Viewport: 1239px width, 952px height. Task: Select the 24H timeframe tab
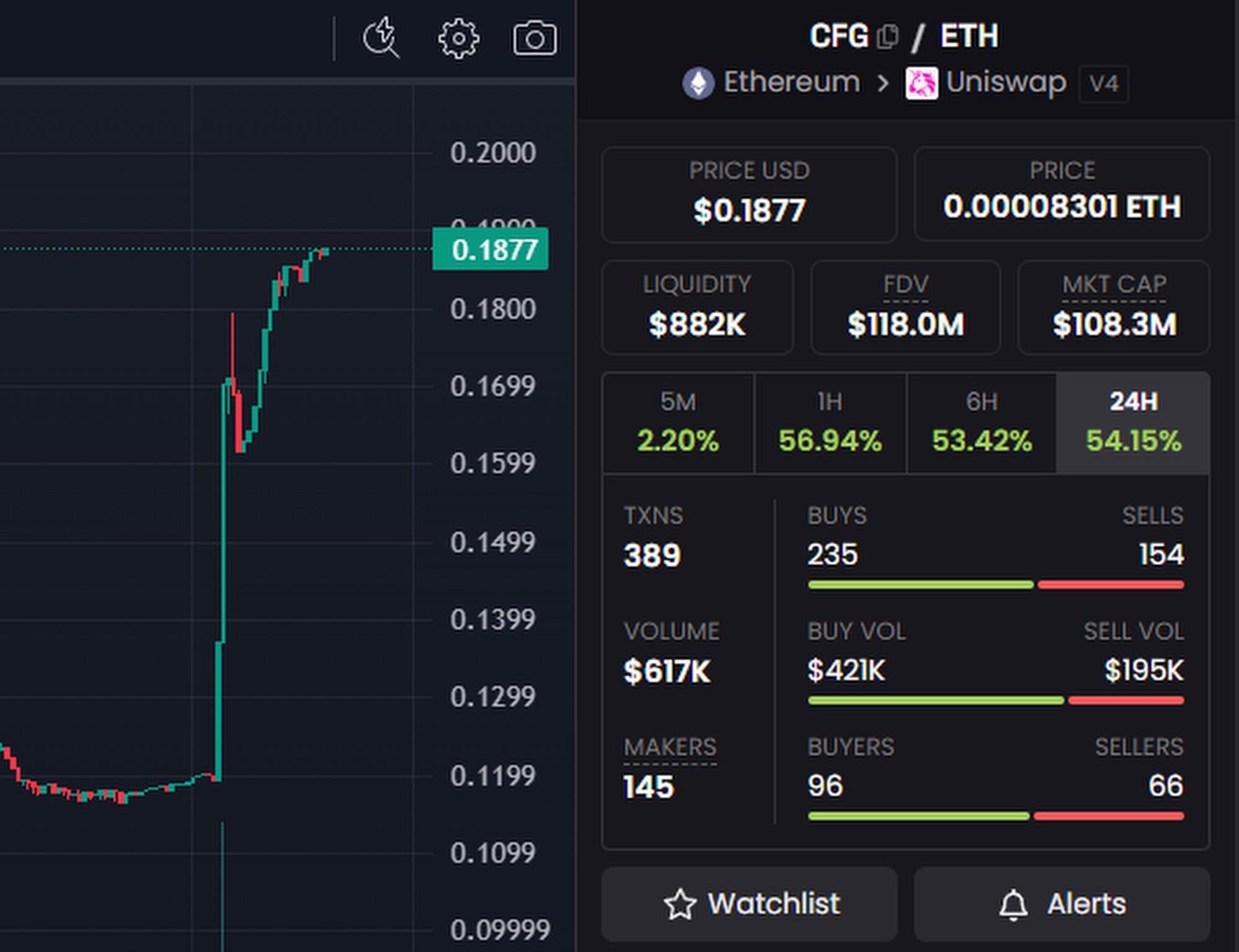click(x=1133, y=423)
